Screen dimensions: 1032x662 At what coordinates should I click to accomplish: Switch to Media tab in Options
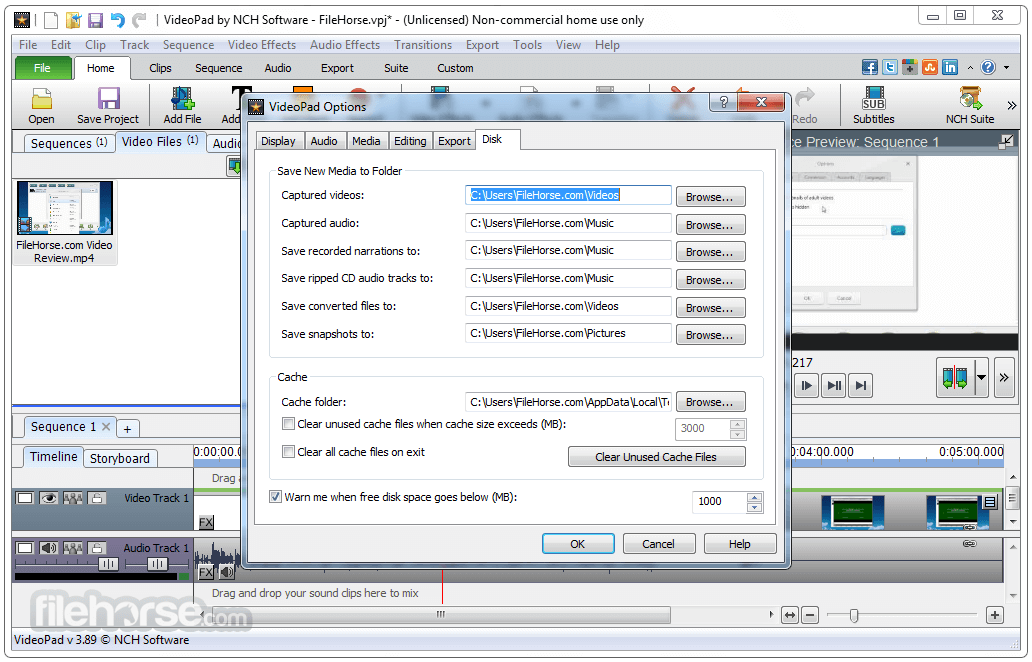coord(366,141)
